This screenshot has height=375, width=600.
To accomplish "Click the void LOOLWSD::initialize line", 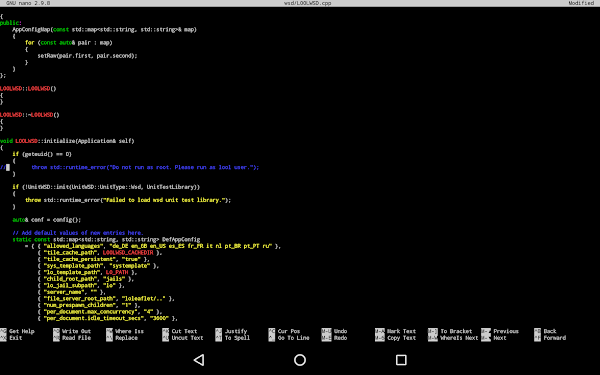I will (x=67, y=141).
